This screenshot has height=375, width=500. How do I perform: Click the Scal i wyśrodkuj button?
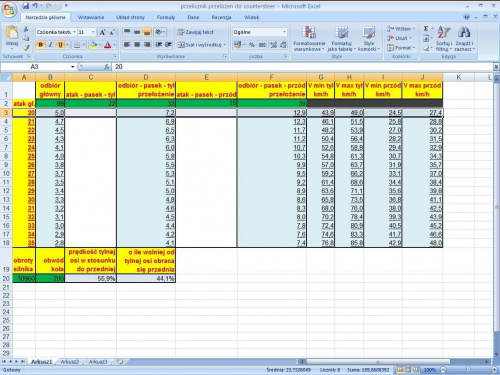coord(201,45)
